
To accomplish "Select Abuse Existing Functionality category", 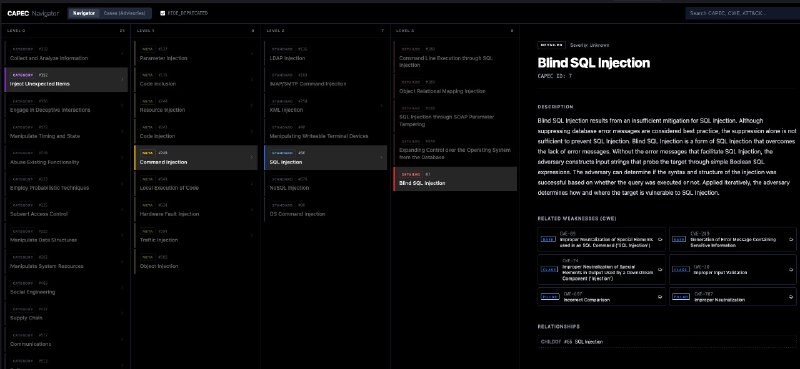I will pos(66,158).
